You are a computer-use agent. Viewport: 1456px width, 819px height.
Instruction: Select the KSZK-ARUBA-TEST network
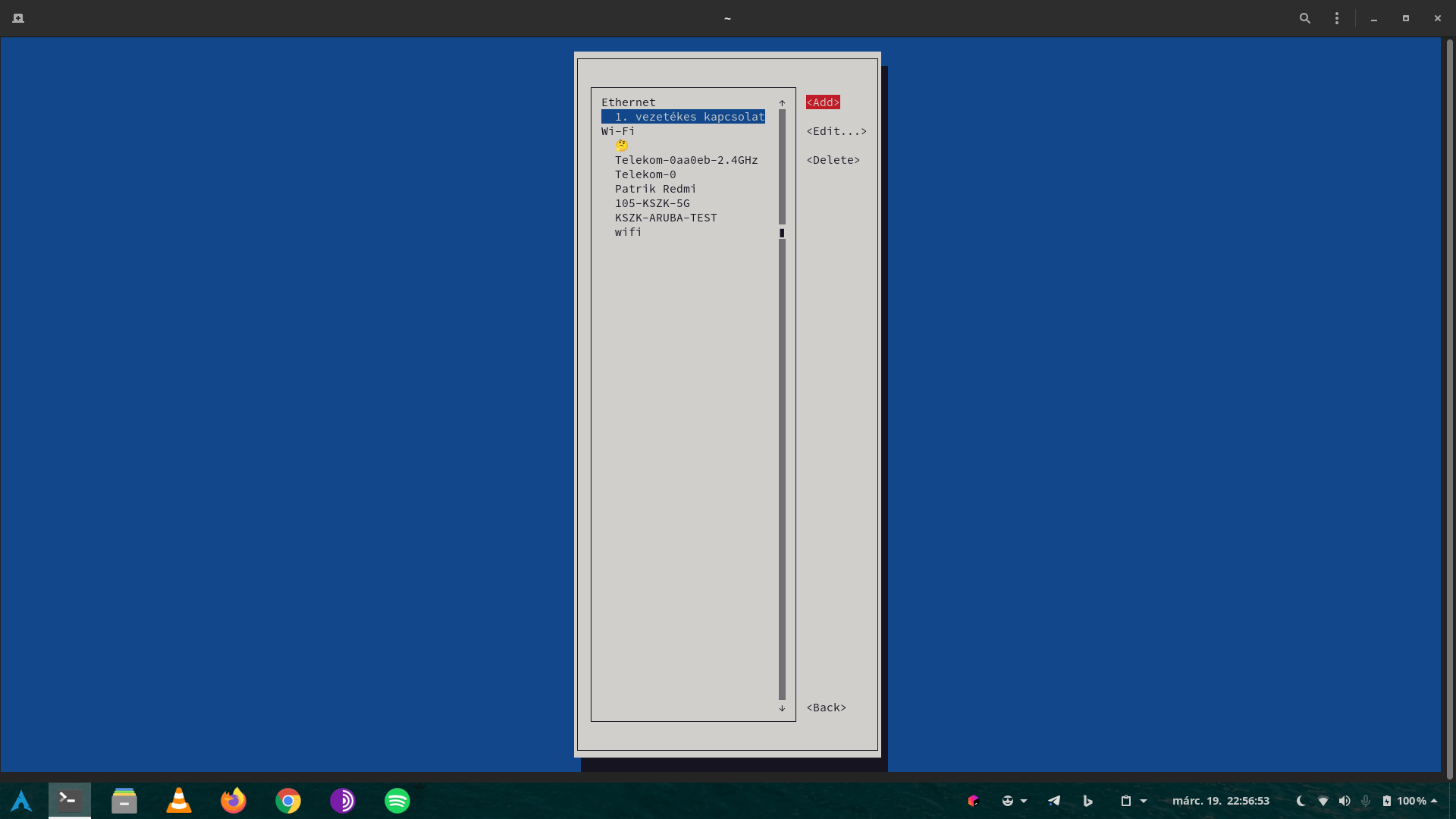pos(666,218)
